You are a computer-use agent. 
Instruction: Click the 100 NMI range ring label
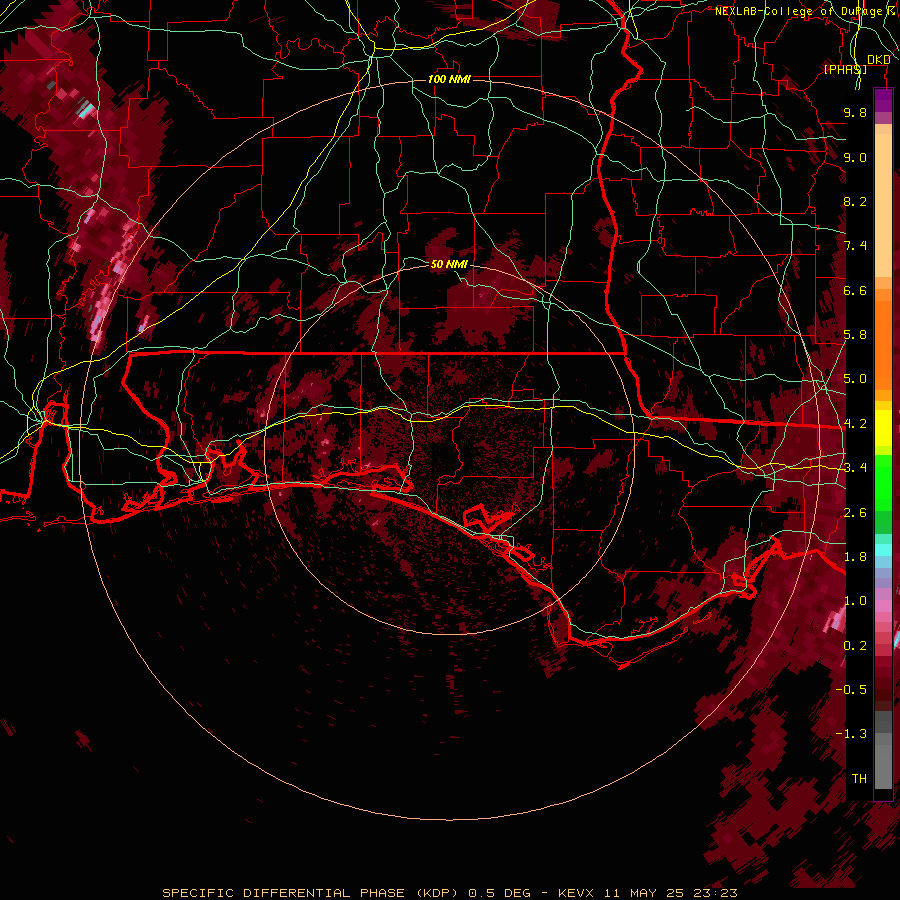click(449, 79)
